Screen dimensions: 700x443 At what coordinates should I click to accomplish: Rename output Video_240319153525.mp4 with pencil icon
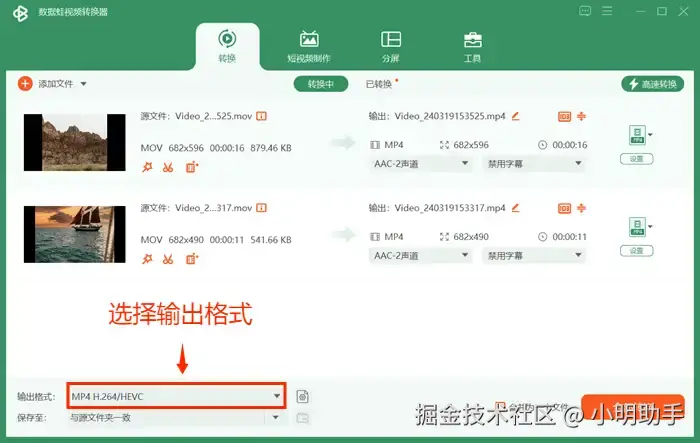pos(516,116)
